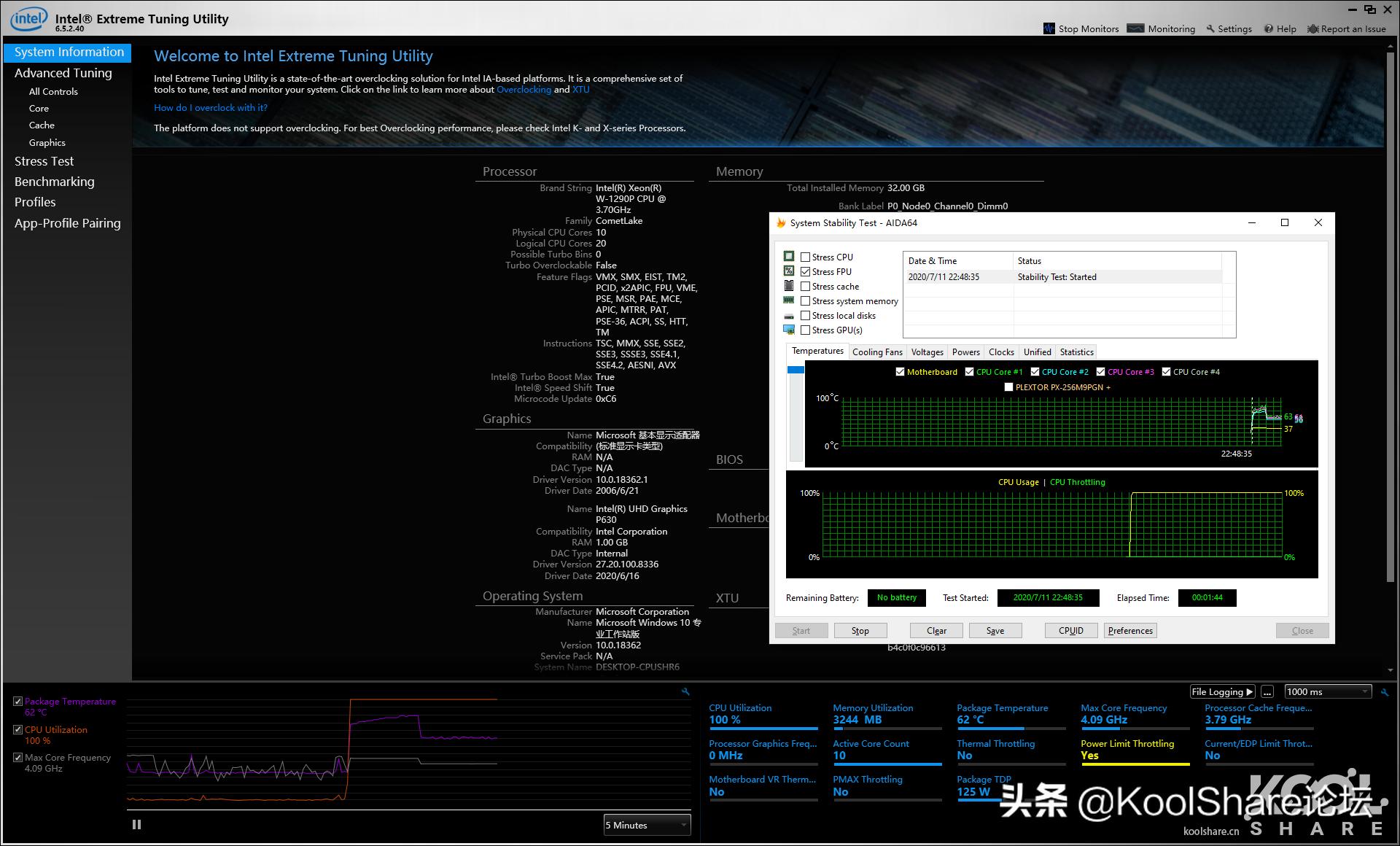Open the Stress Test section
This screenshot has width=1400, height=846.
point(44,161)
